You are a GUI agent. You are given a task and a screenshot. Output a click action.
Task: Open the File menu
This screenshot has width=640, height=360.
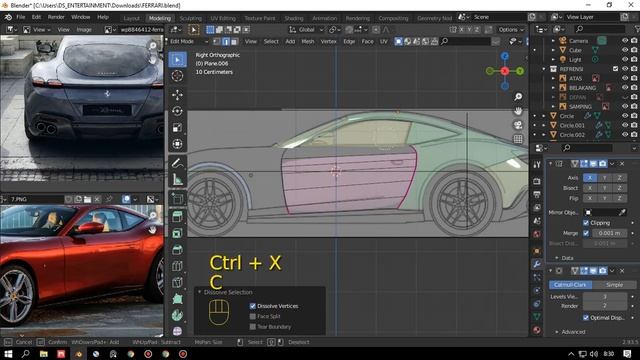[x=20, y=17]
